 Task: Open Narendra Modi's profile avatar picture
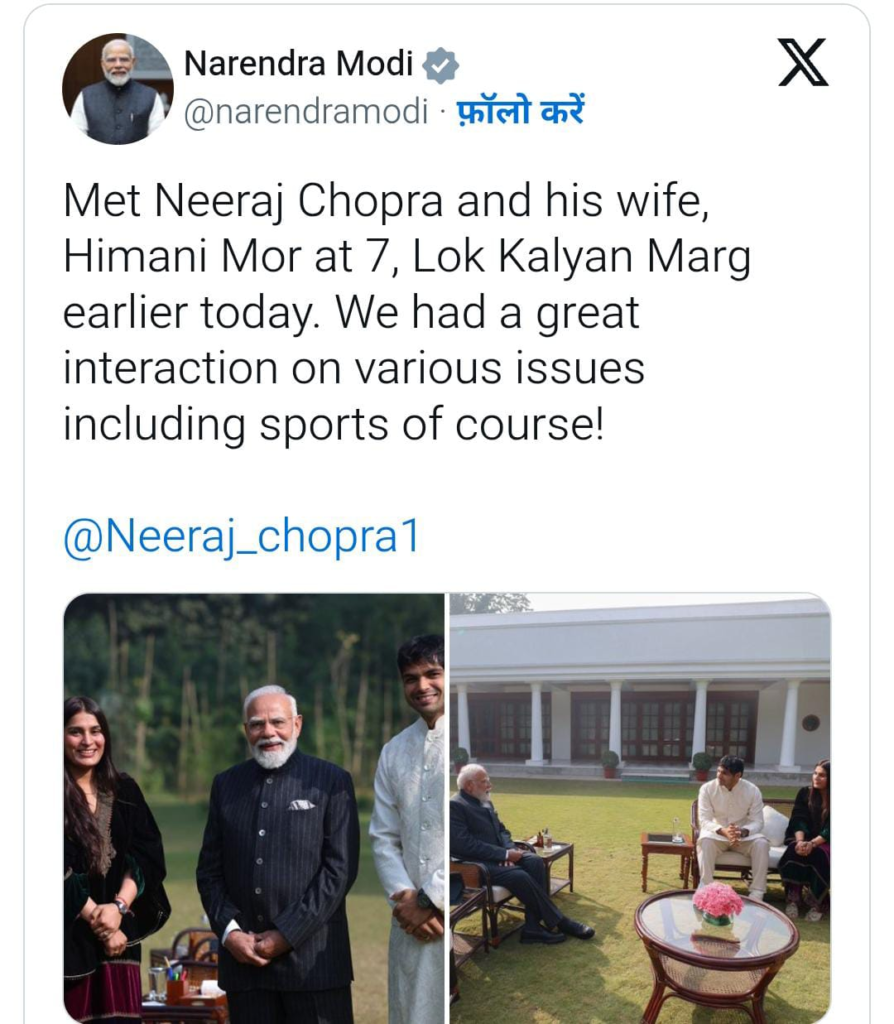(x=117, y=88)
